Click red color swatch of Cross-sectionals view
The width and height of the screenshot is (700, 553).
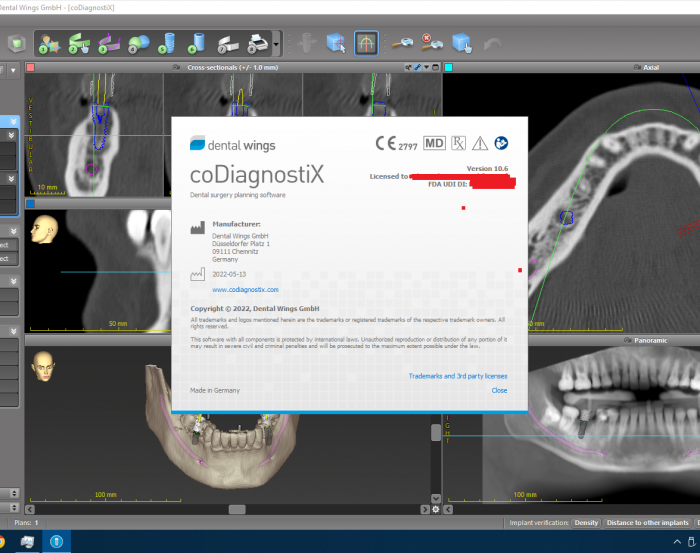point(30,67)
